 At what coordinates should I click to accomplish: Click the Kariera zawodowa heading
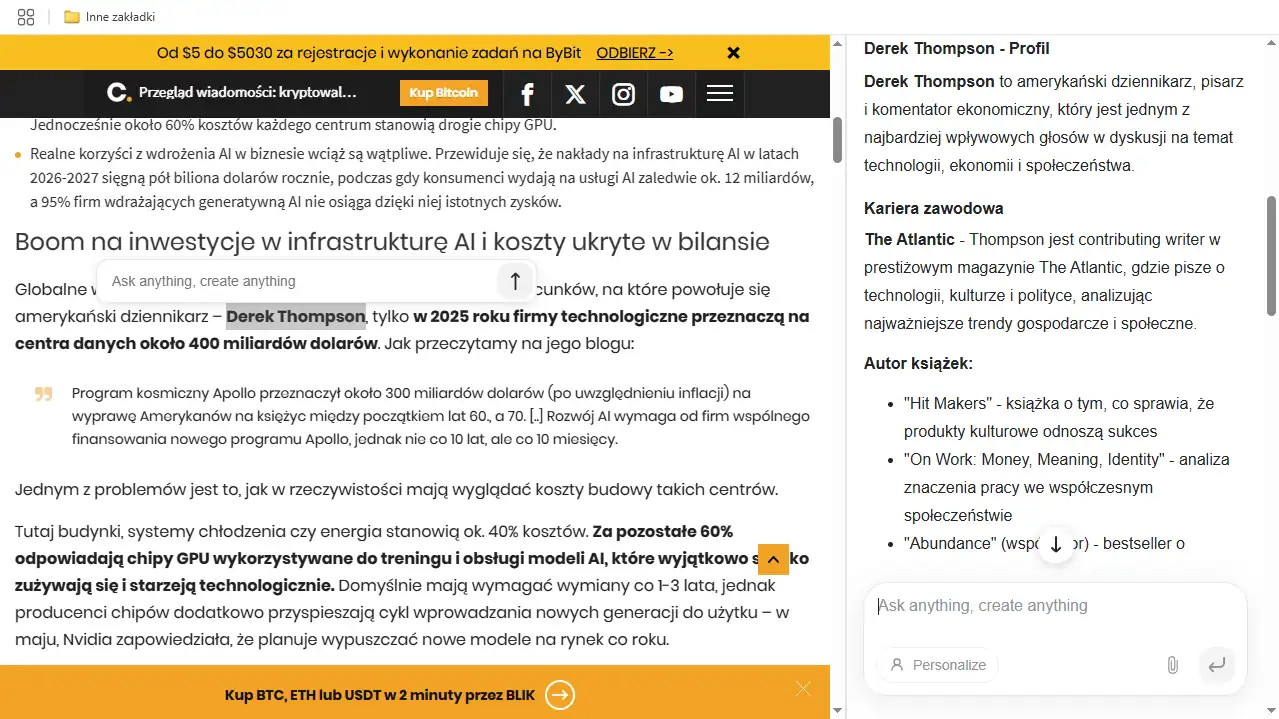pos(933,209)
